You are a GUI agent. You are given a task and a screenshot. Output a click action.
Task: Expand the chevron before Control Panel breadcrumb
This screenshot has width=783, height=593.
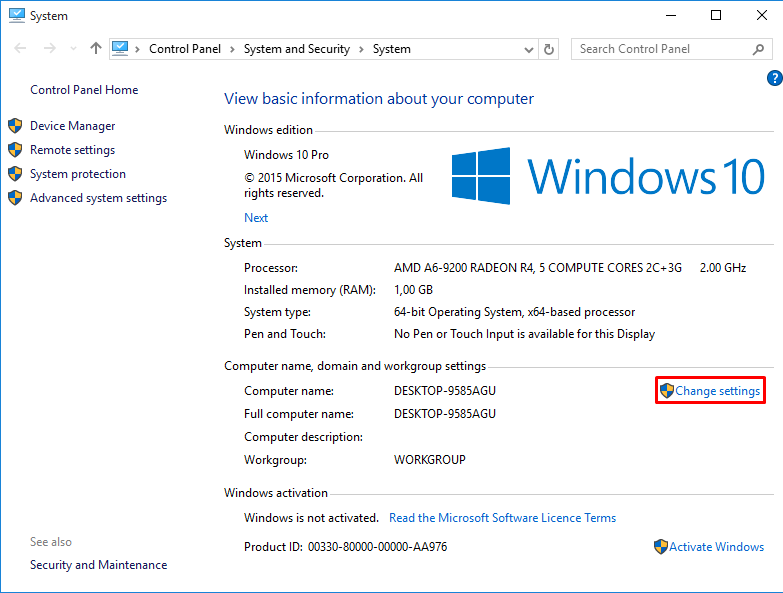tap(137, 49)
